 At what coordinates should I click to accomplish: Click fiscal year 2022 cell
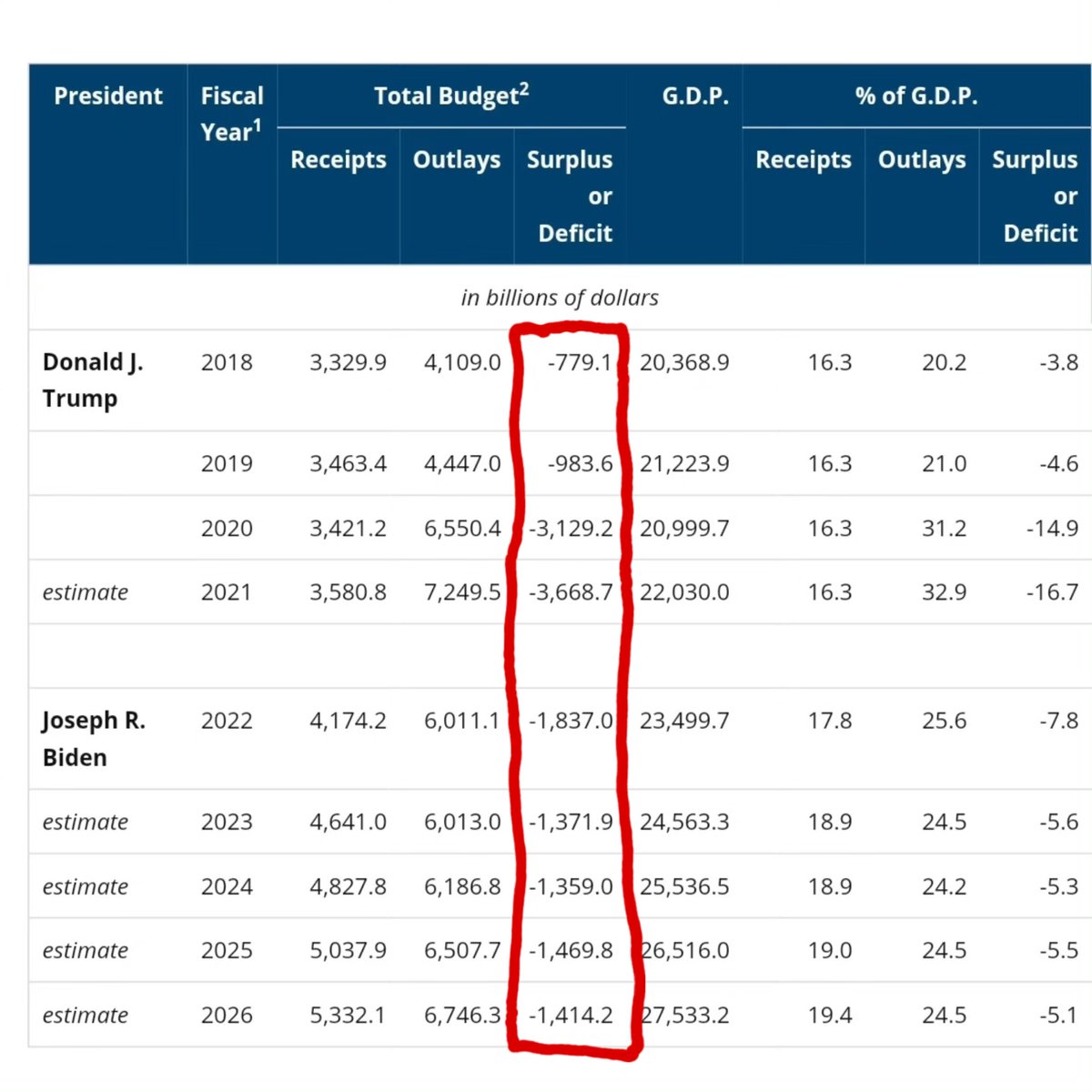pyautogui.click(x=227, y=721)
